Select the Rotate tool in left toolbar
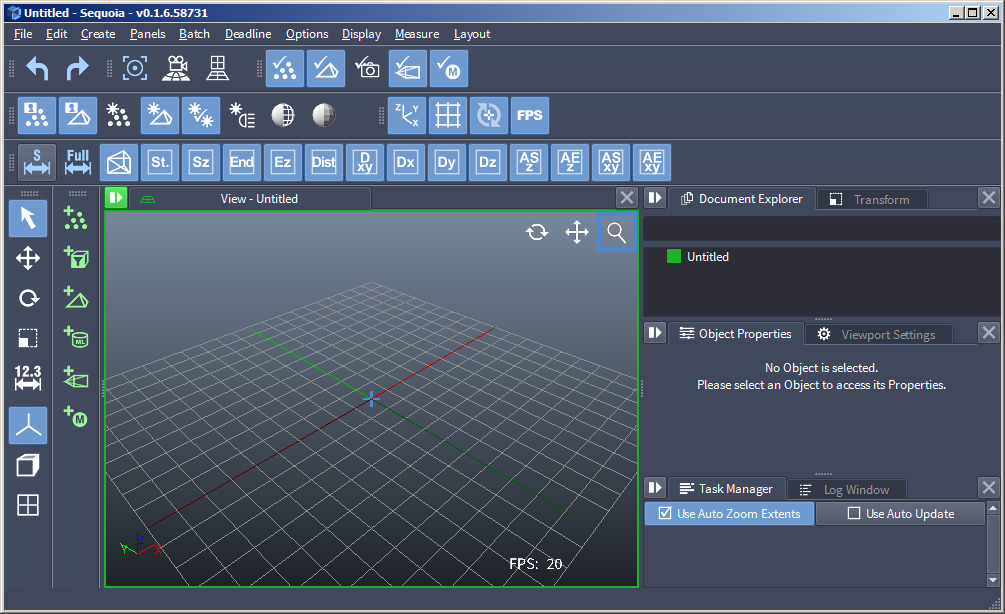1005x614 pixels. (x=28, y=299)
